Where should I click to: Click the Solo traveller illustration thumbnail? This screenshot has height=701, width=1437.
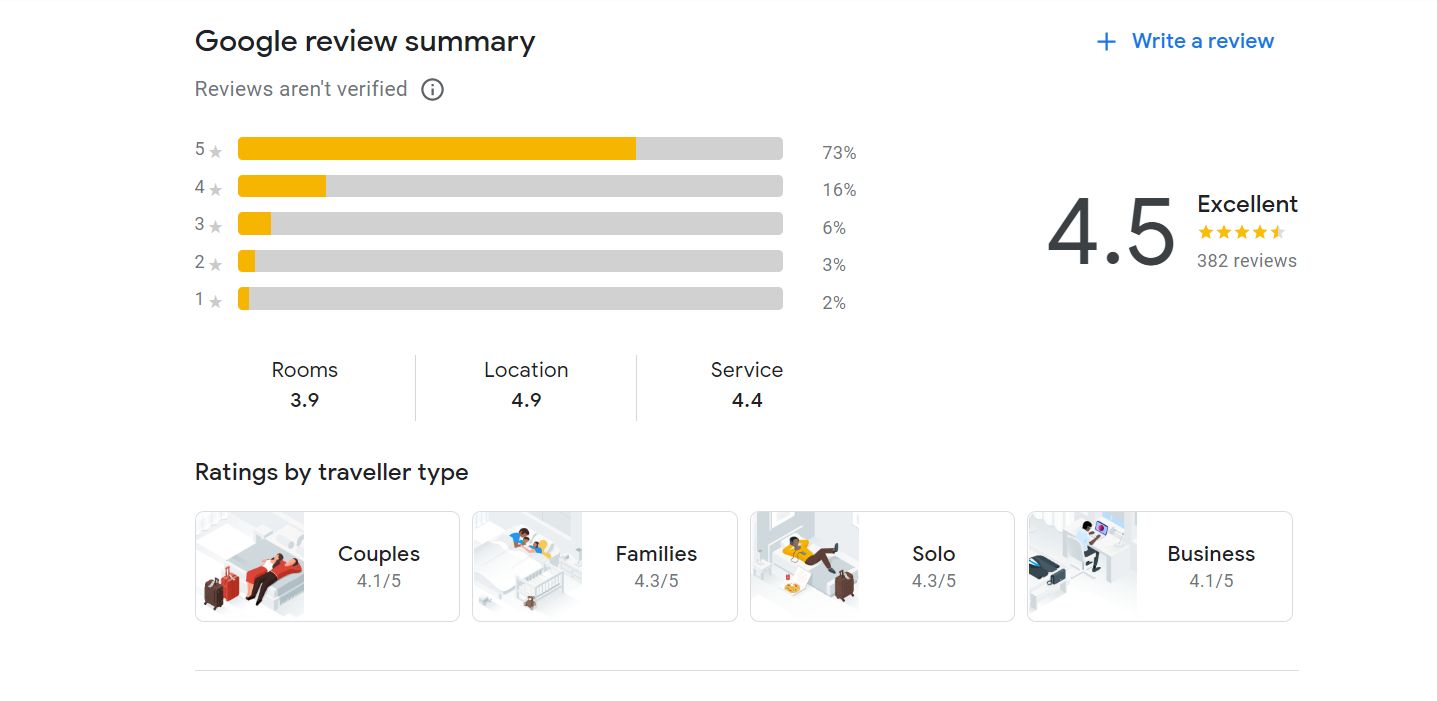tap(805, 567)
